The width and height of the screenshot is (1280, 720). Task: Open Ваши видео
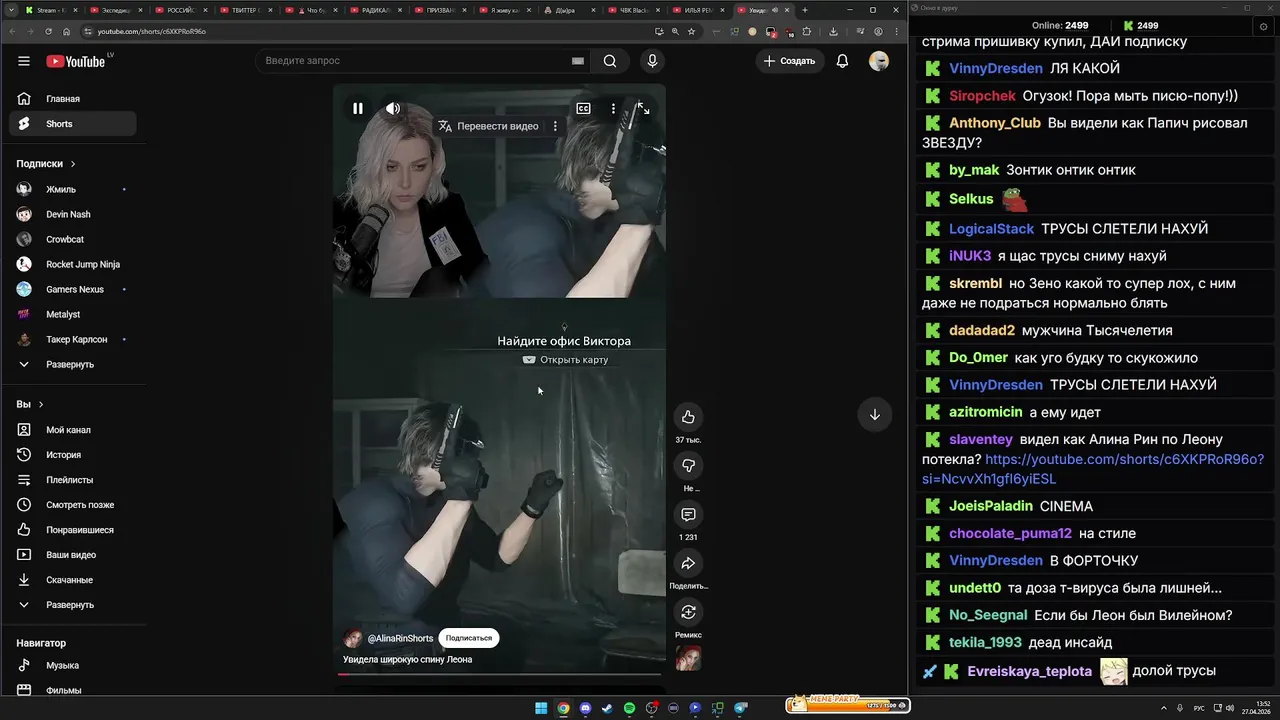[x=73, y=555]
